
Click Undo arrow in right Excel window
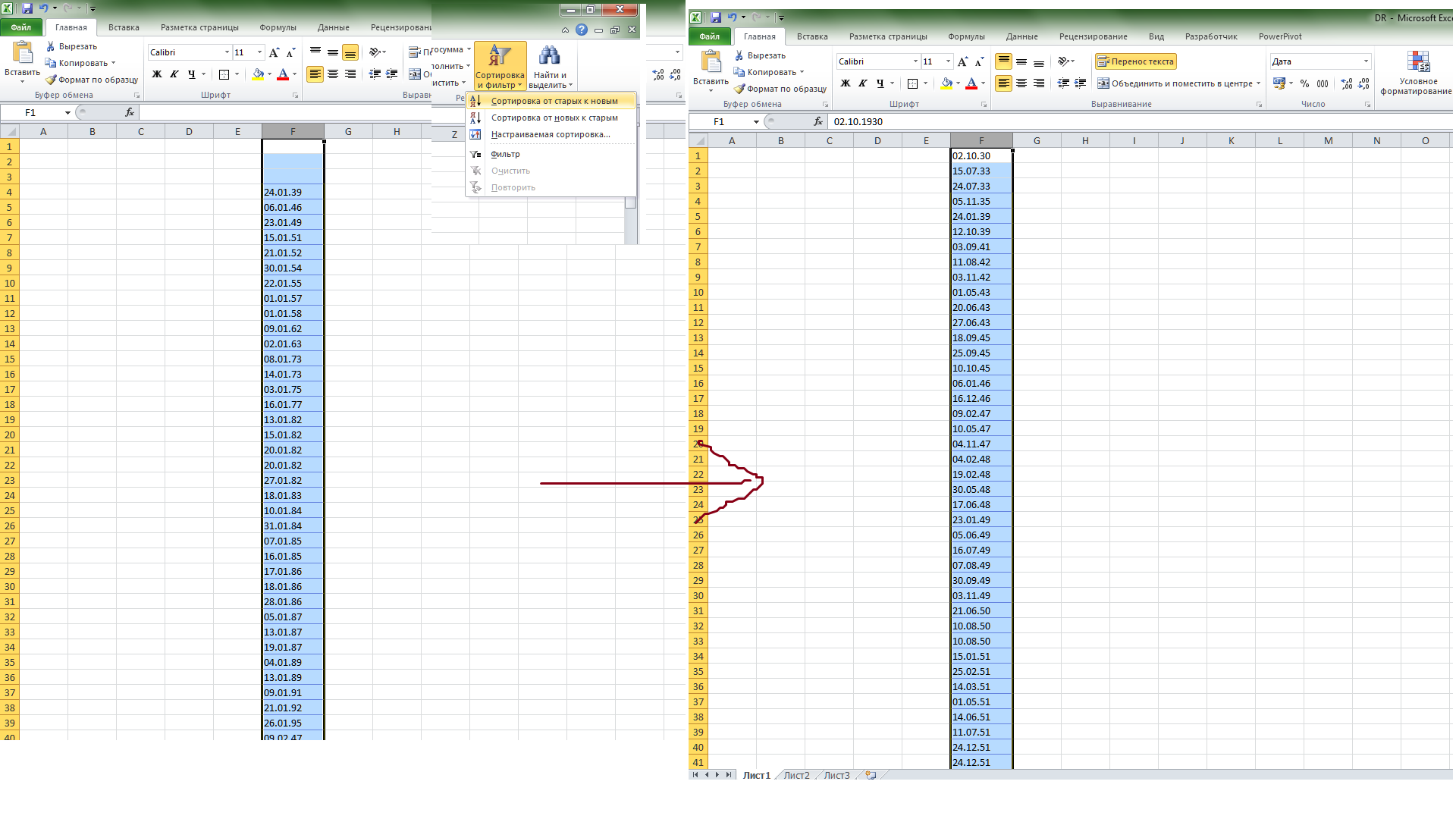click(732, 17)
